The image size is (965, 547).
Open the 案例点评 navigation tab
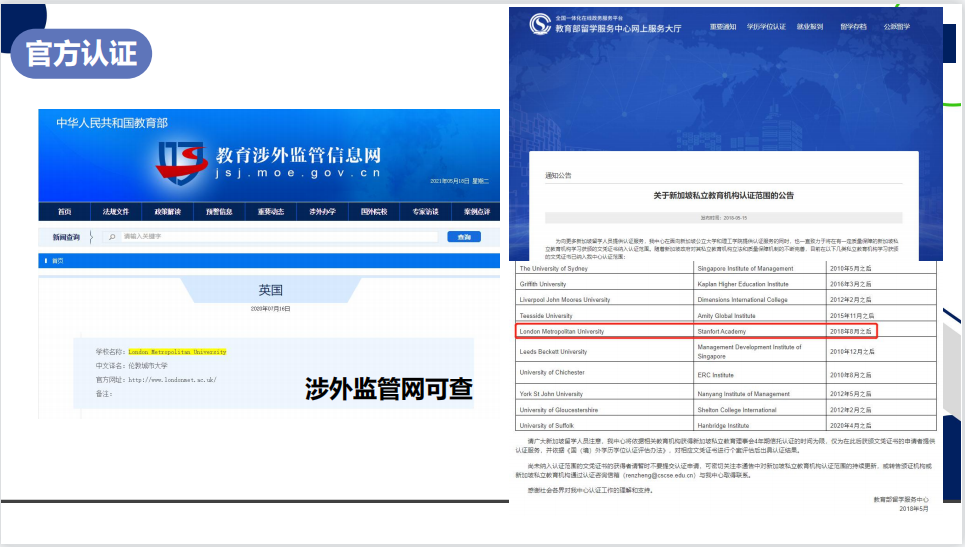click(476, 212)
